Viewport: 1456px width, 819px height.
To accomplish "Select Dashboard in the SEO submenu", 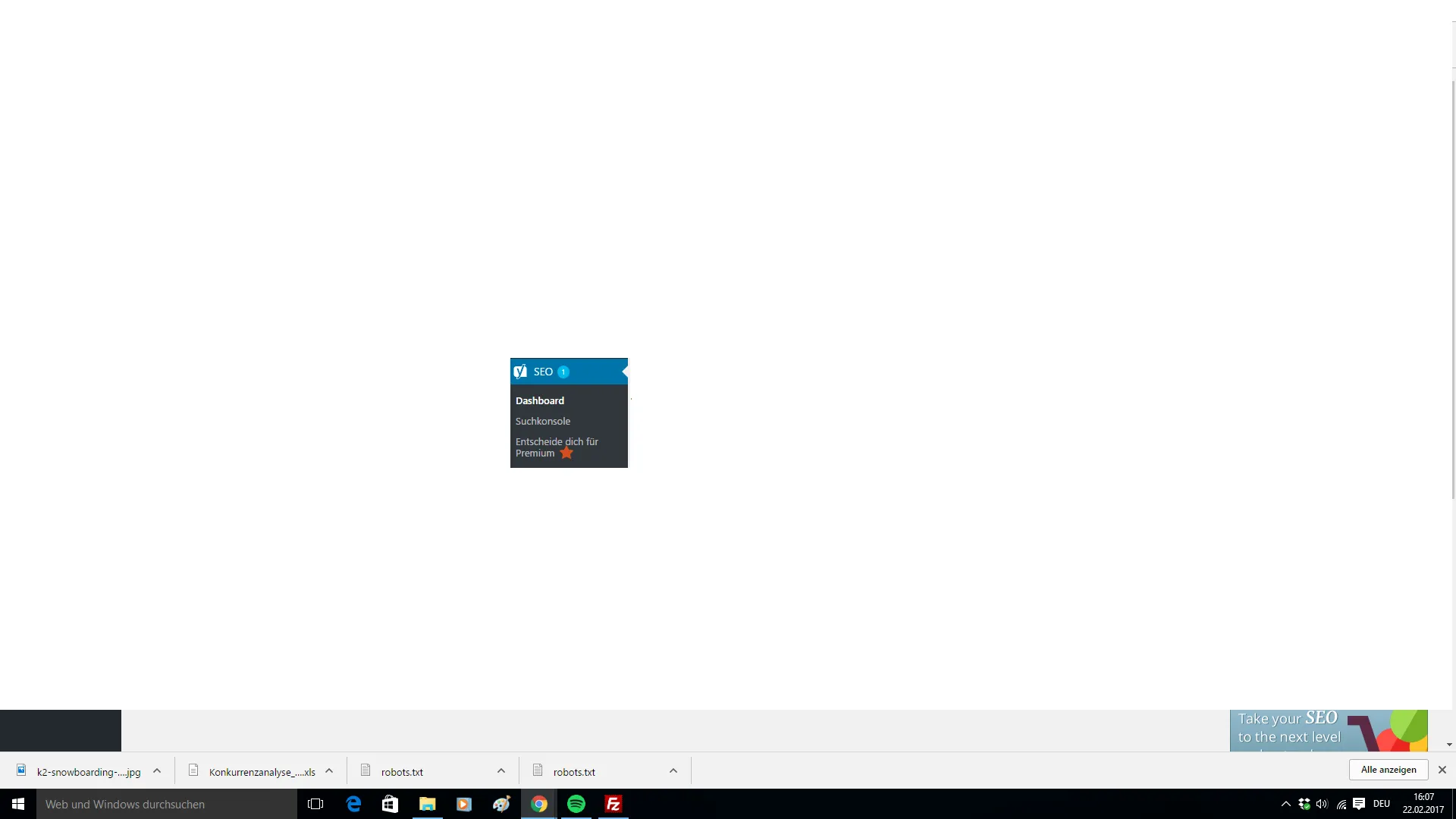I will 540,400.
